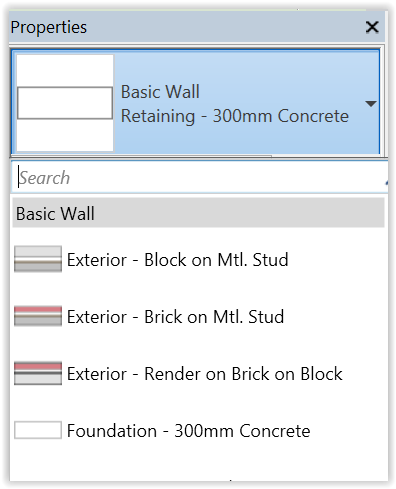This screenshot has width=396, height=489.
Task: Choose Exterior - Brick on Mtl. Stud type
Action: tap(175, 316)
